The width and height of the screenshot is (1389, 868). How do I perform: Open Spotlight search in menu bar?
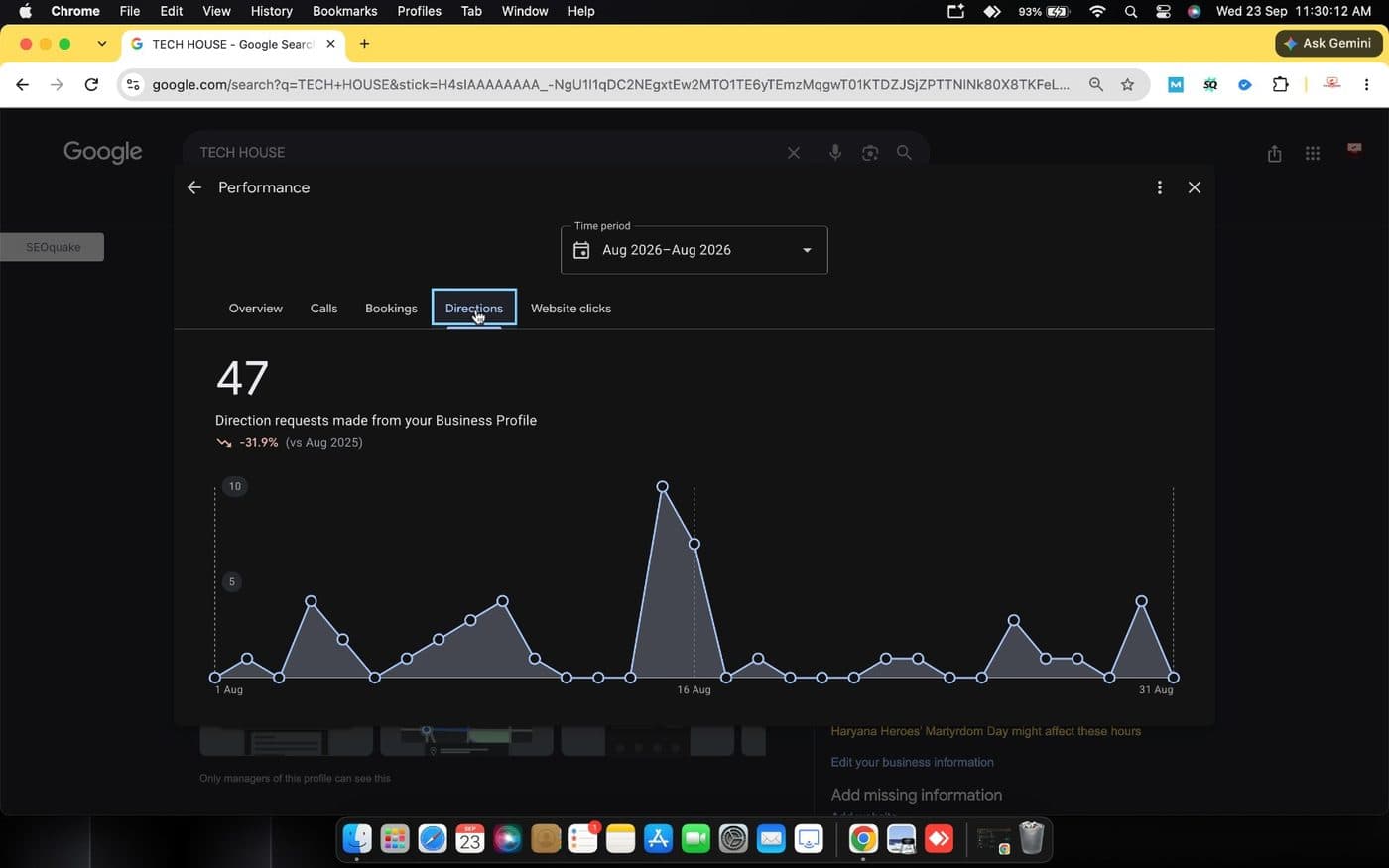(x=1131, y=11)
